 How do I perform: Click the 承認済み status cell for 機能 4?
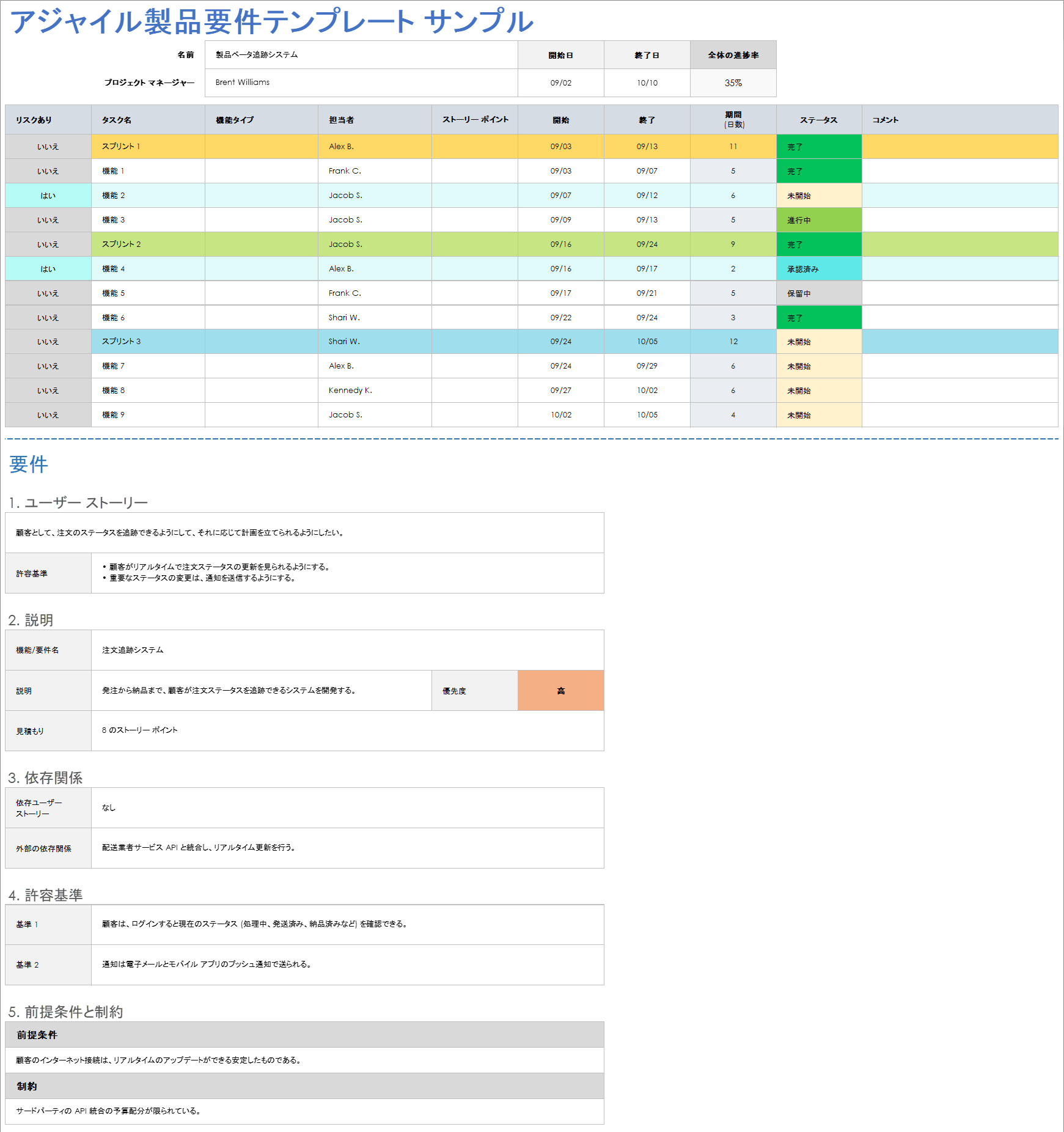819,269
